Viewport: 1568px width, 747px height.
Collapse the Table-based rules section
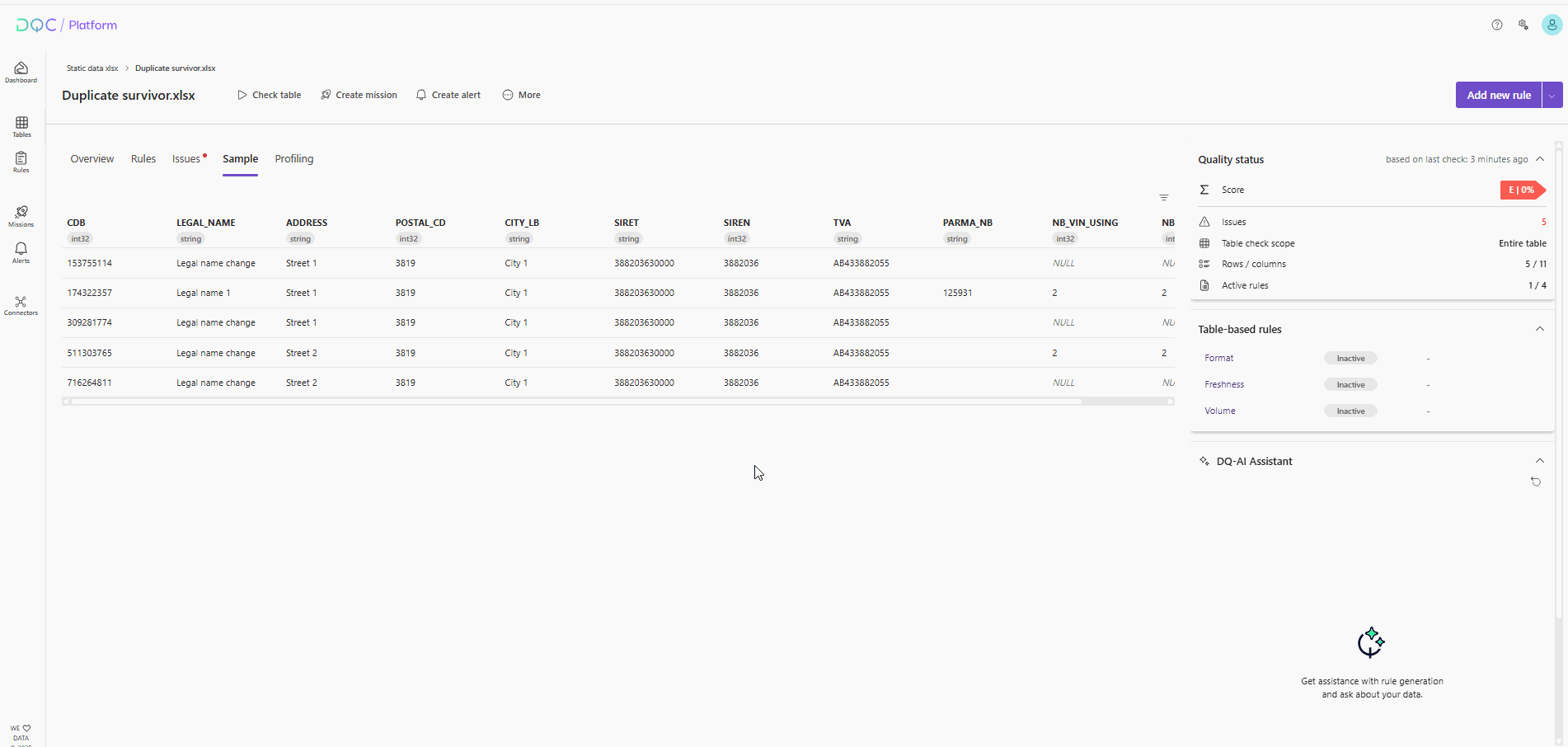click(1540, 329)
